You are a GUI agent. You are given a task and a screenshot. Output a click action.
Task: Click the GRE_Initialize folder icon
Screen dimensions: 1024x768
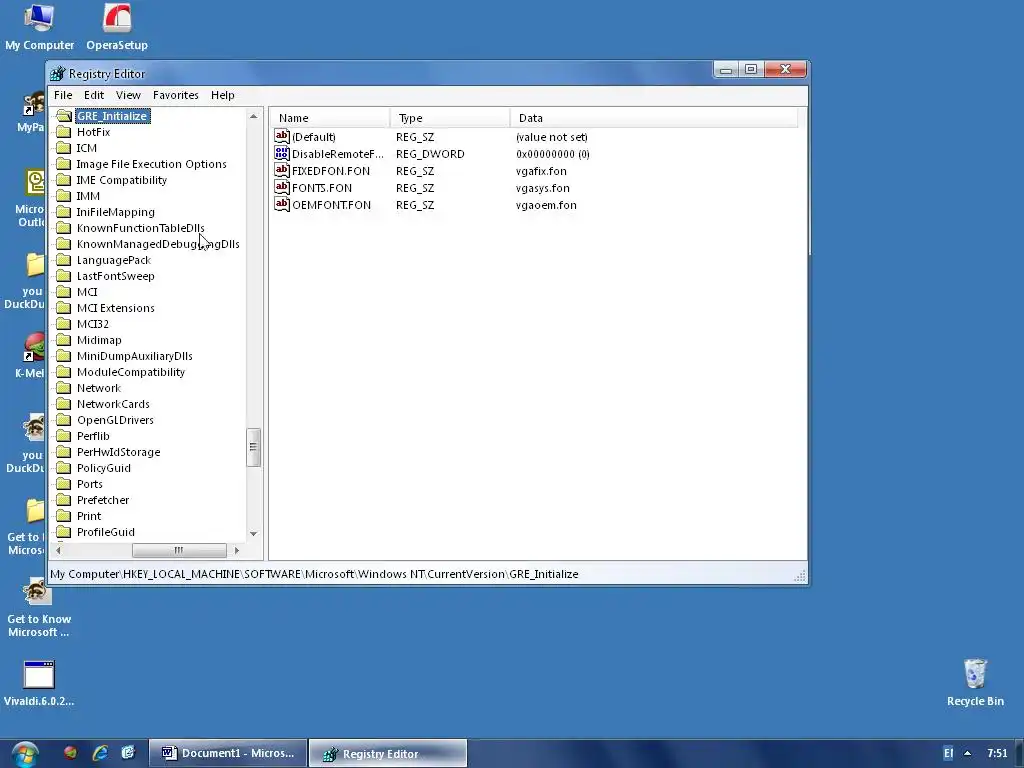click(63, 116)
